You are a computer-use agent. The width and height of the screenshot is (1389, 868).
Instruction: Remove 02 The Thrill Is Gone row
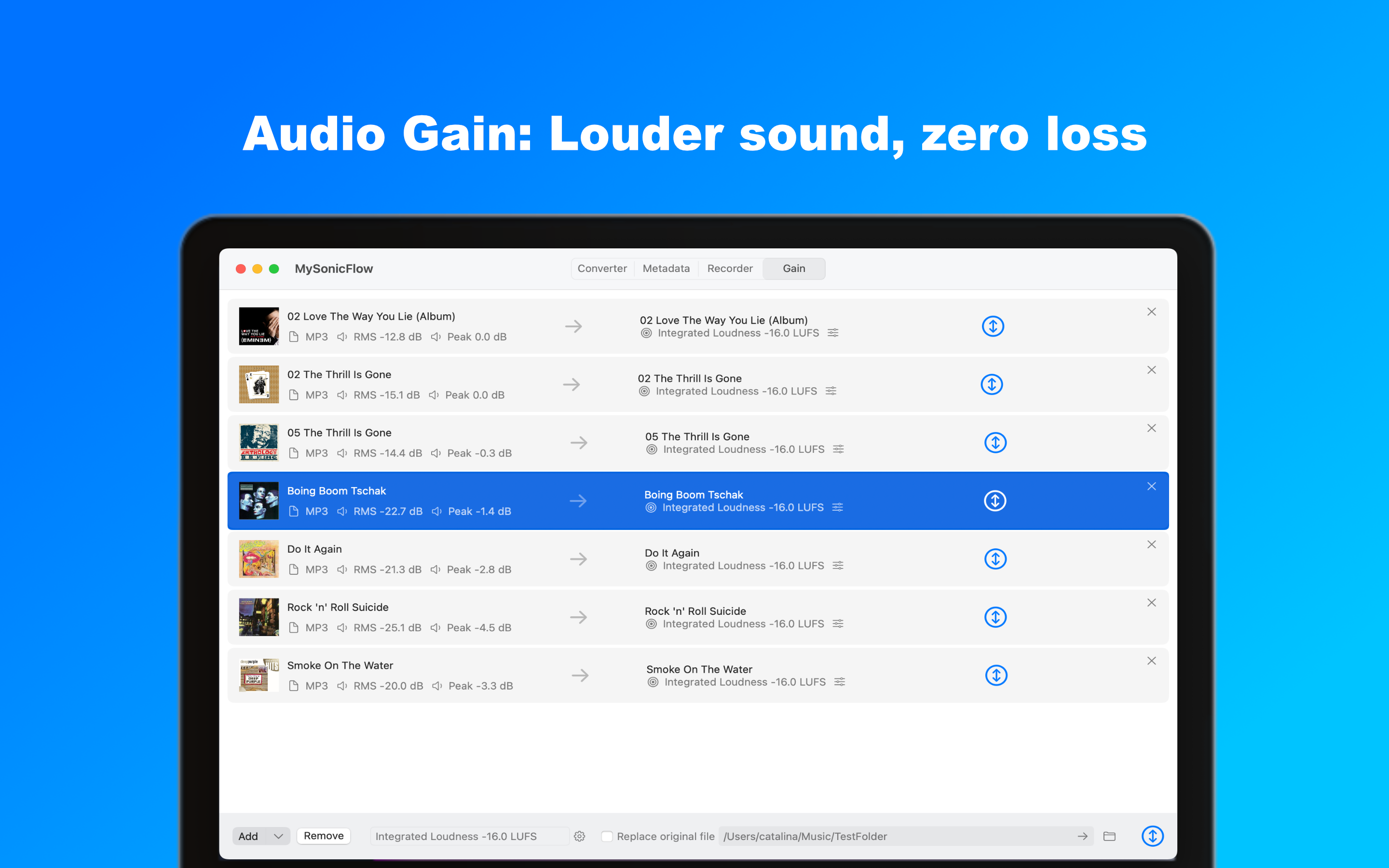click(x=1151, y=370)
